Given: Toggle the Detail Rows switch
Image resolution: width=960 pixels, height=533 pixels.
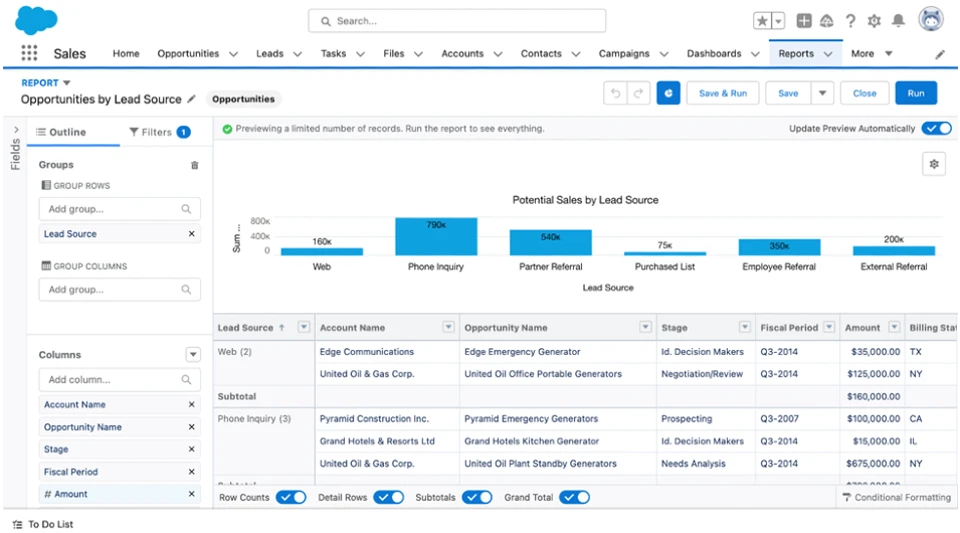Looking at the screenshot, I should pyautogui.click(x=389, y=498).
